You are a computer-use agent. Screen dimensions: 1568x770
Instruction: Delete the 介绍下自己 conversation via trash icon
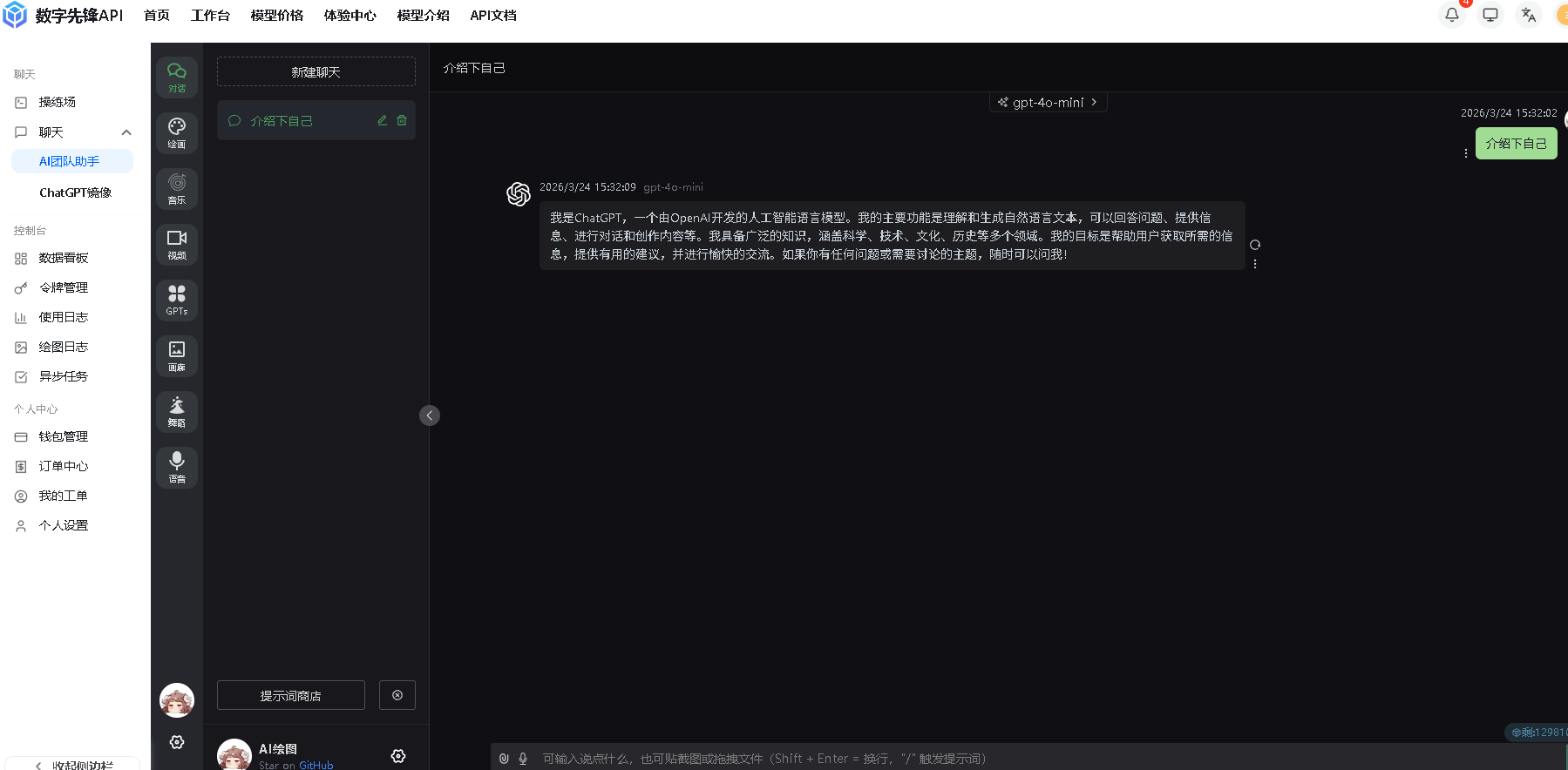click(402, 120)
